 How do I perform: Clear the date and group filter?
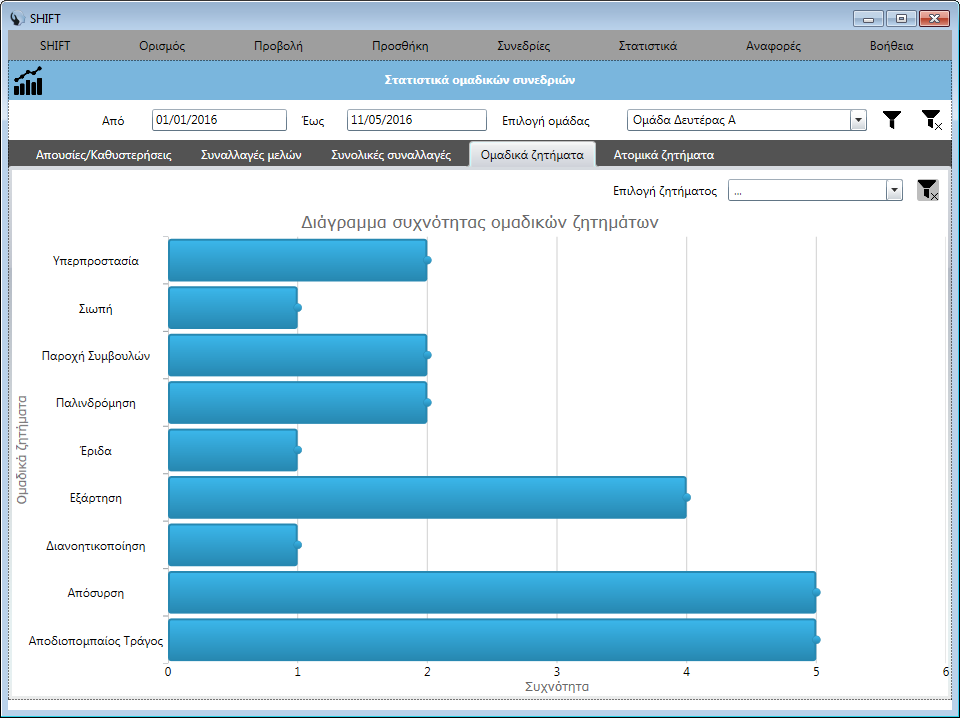[x=931, y=120]
